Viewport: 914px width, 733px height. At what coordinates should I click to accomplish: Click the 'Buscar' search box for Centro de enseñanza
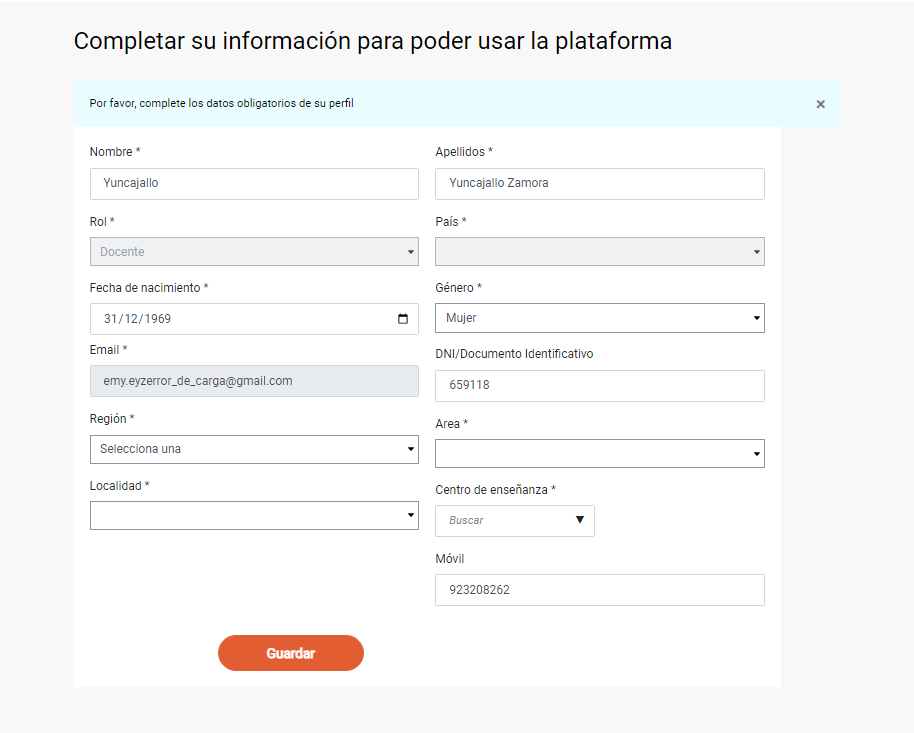coord(500,521)
